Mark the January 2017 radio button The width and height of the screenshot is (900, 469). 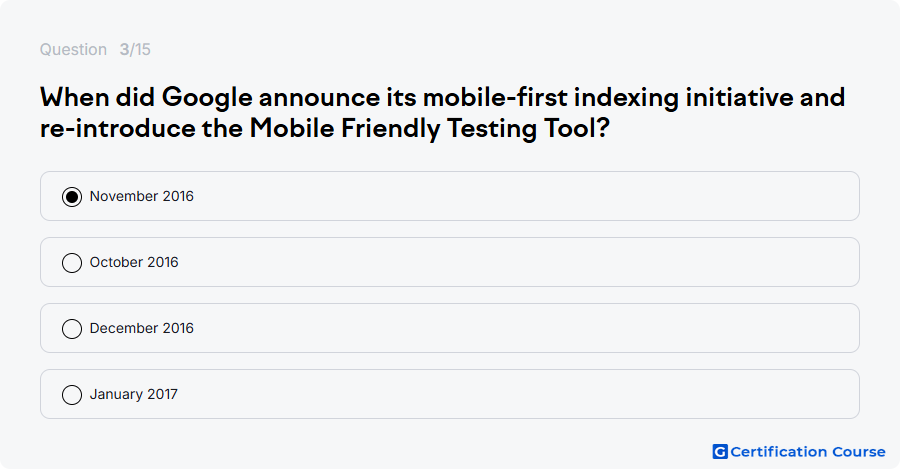[72, 395]
